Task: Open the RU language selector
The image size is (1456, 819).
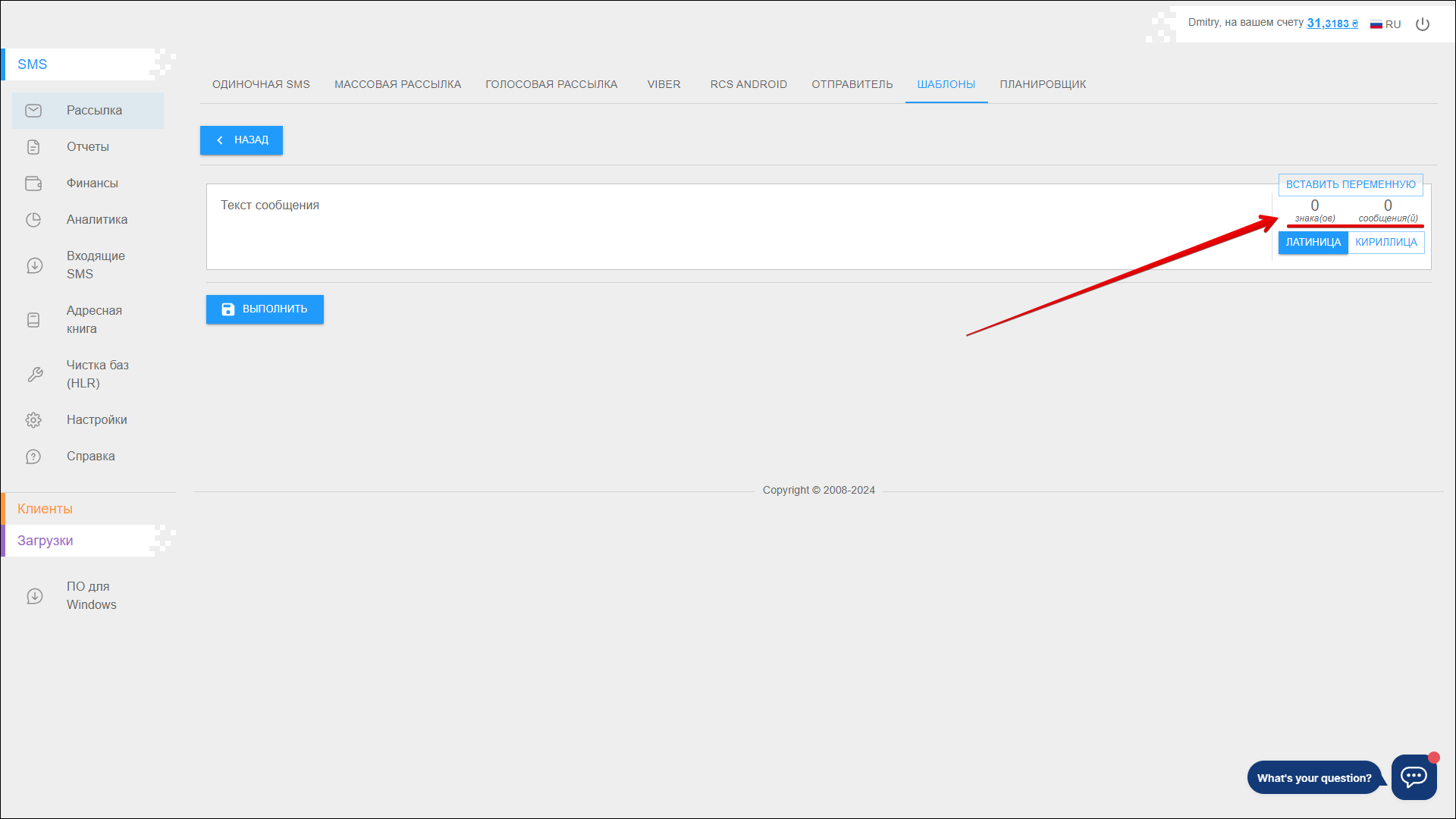Action: pos(1385,24)
